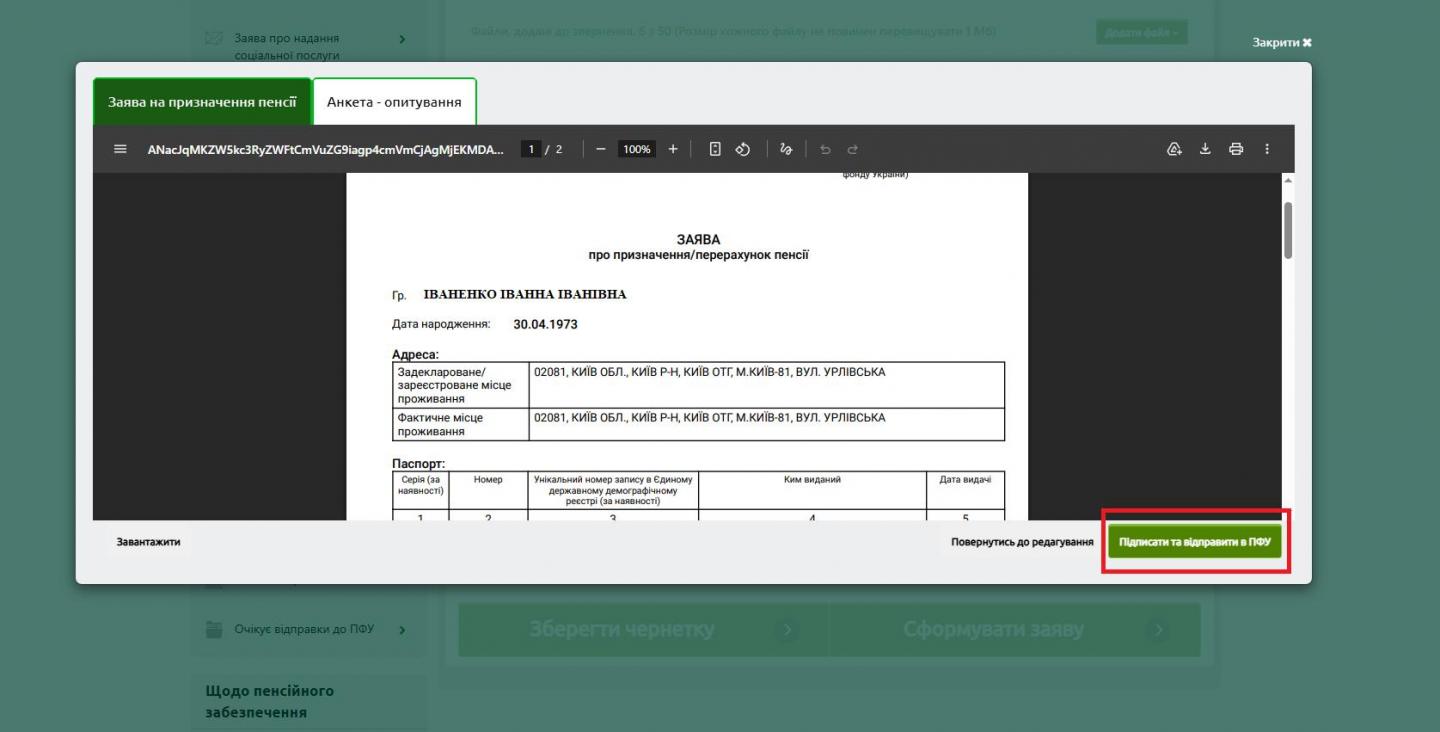Click Підписати та відправити в ПФУ button
This screenshot has height=732, width=1440.
[x=1195, y=541]
